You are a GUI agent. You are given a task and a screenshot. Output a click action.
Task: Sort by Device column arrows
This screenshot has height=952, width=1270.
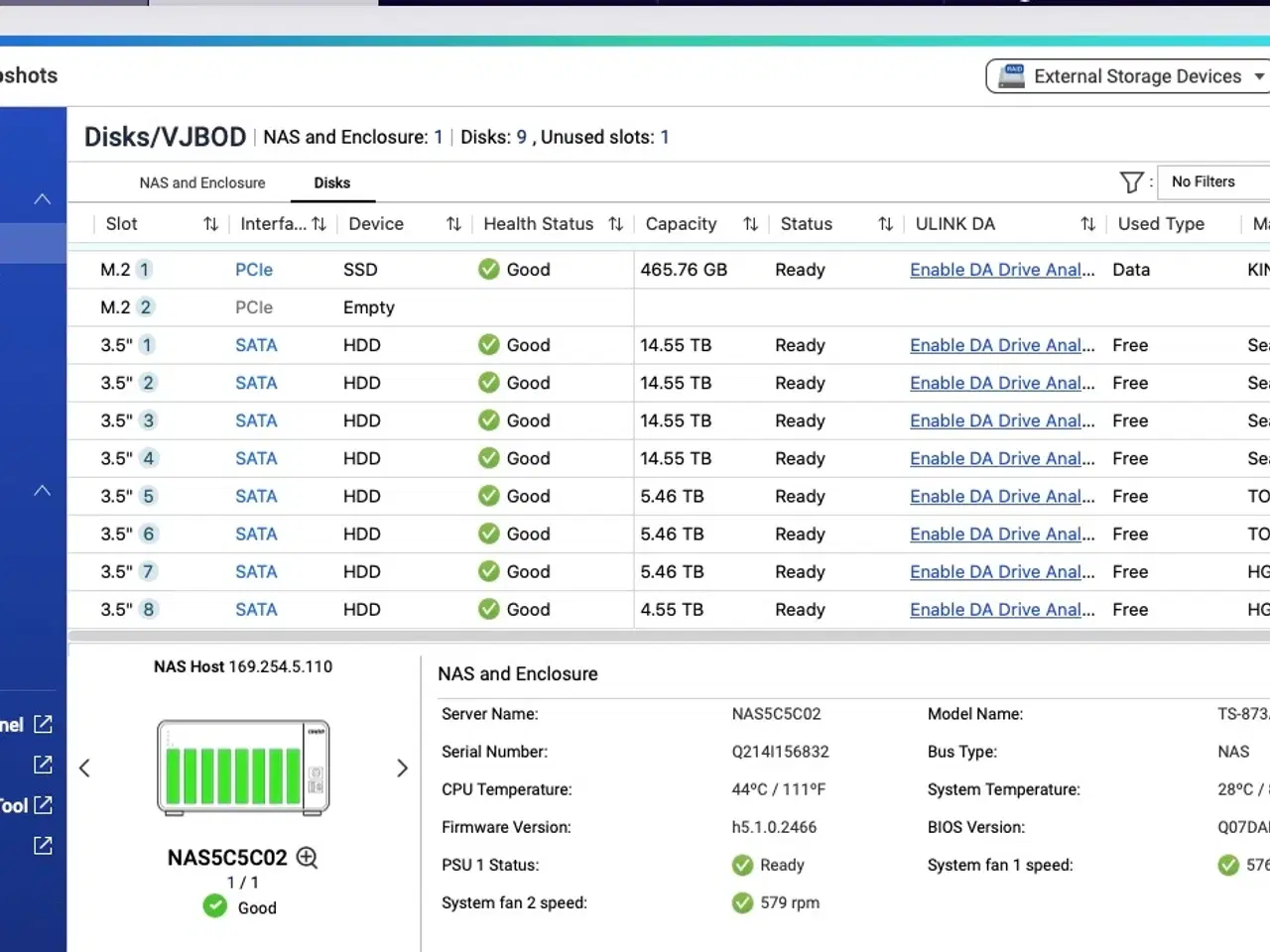453,224
